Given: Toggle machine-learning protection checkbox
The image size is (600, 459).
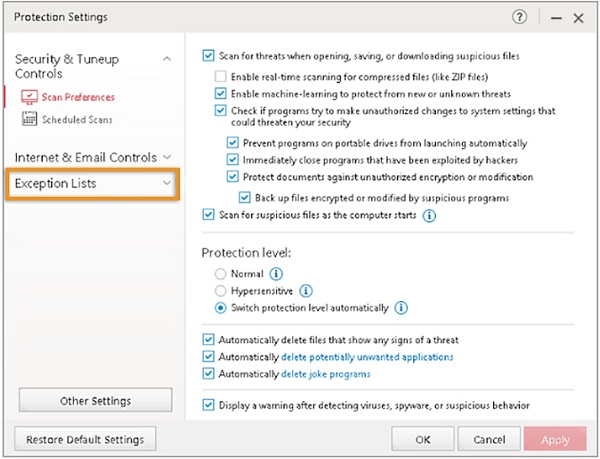Looking at the screenshot, I should [x=222, y=93].
